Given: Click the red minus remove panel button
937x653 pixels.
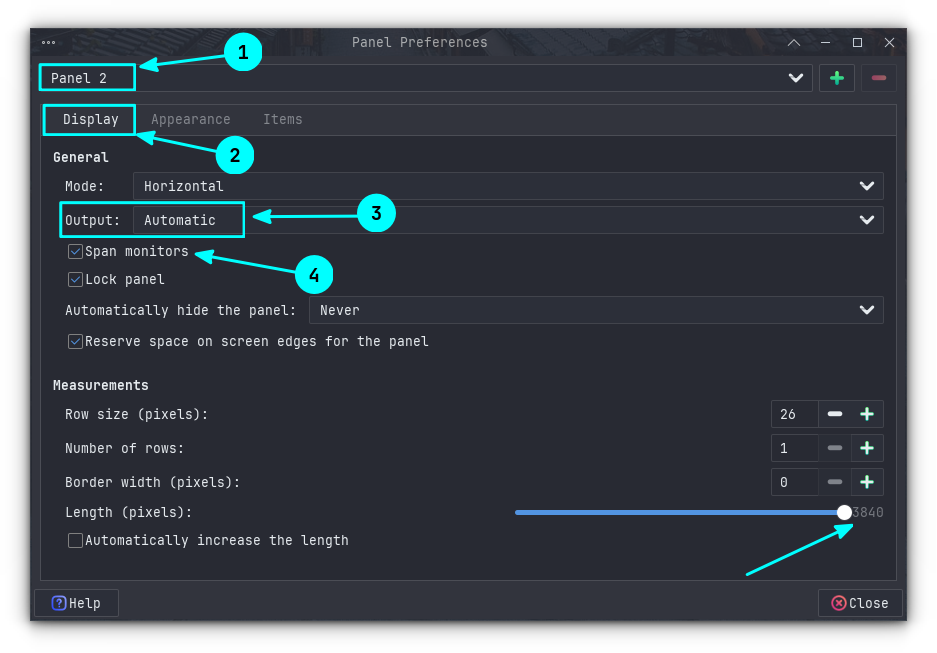Looking at the screenshot, I should [x=878, y=78].
